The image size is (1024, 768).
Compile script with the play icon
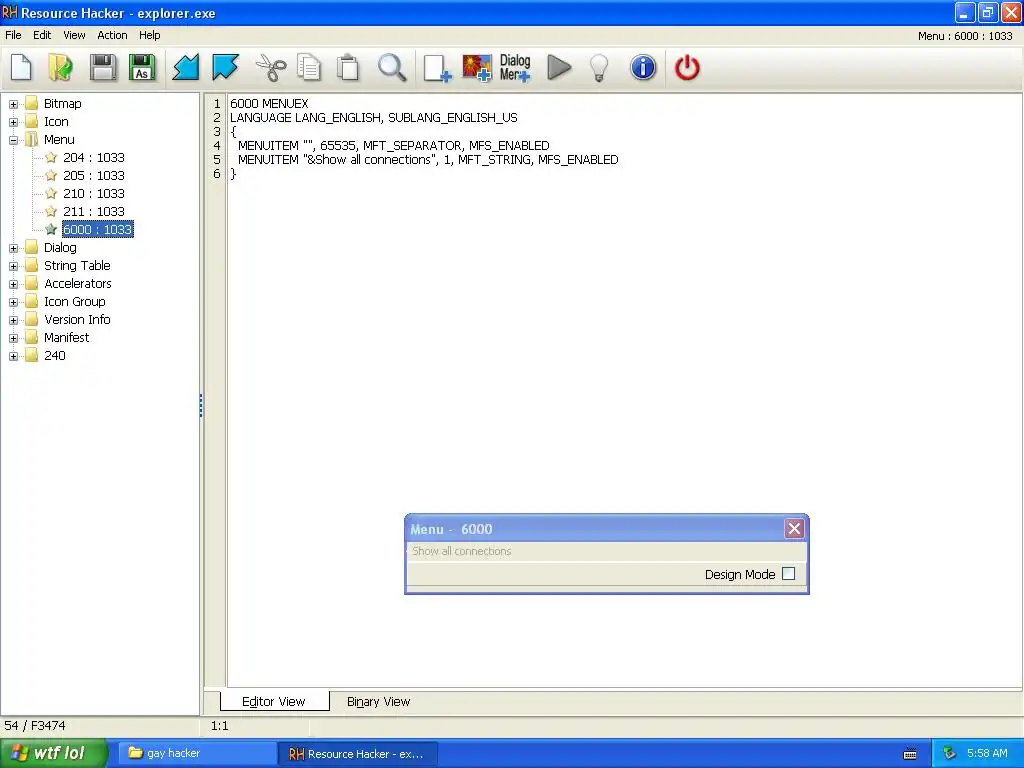559,67
